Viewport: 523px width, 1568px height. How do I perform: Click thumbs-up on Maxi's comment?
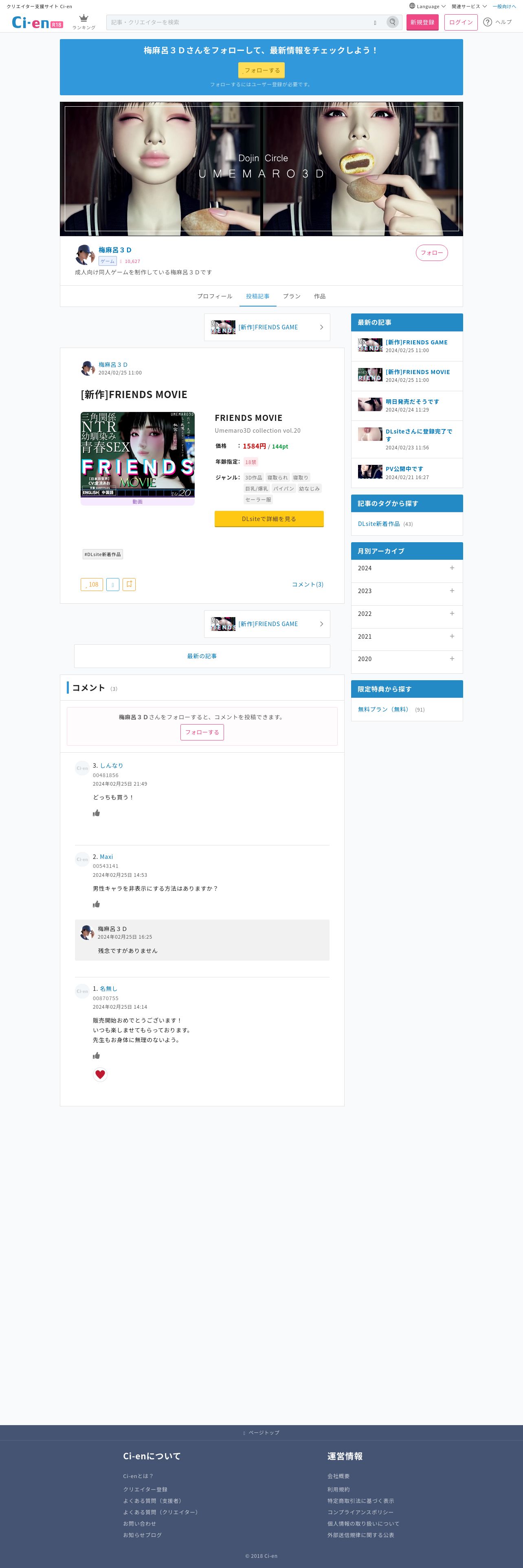(96, 904)
